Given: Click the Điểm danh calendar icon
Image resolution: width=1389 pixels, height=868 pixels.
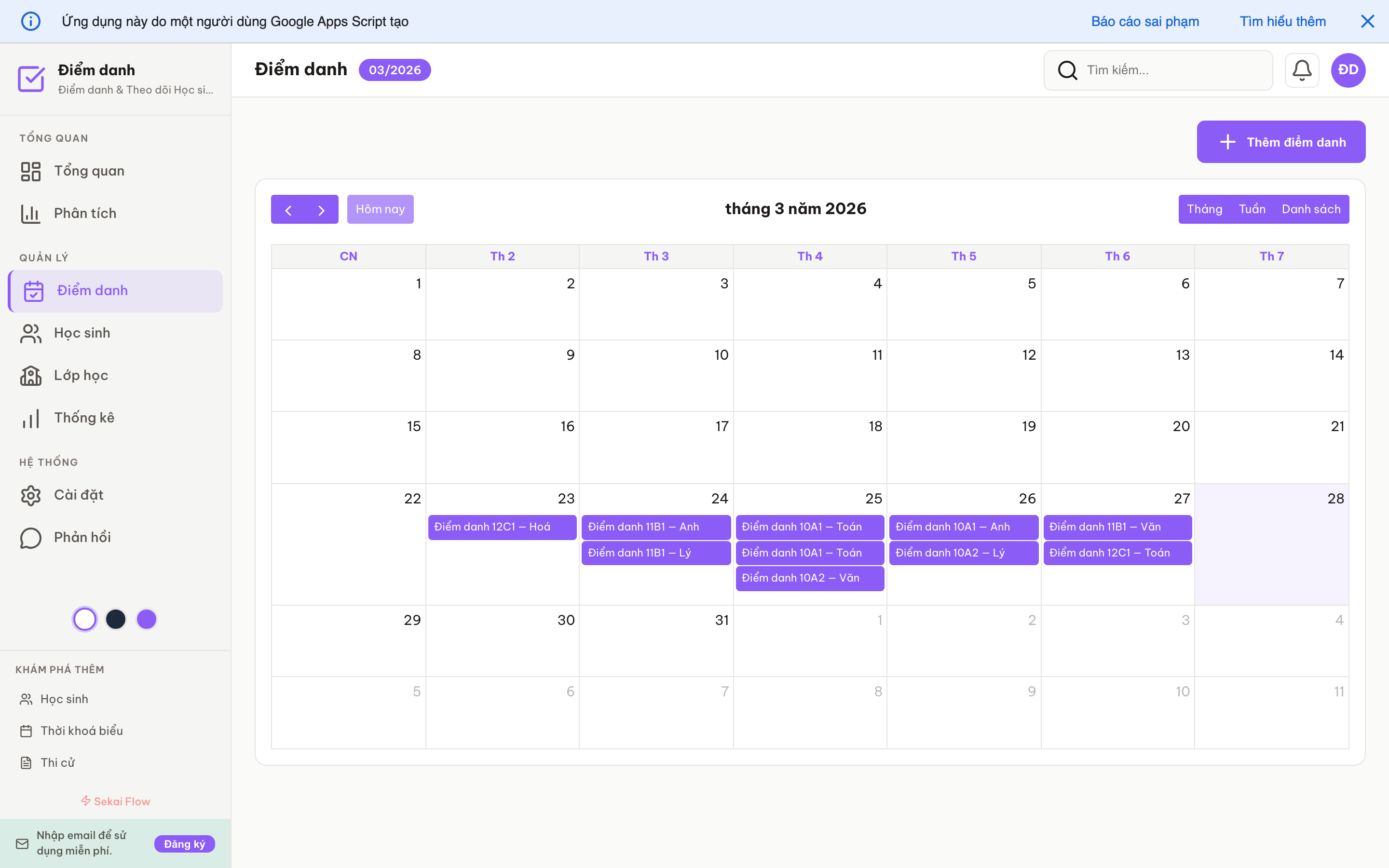Looking at the screenshot, I should point(34,290).
